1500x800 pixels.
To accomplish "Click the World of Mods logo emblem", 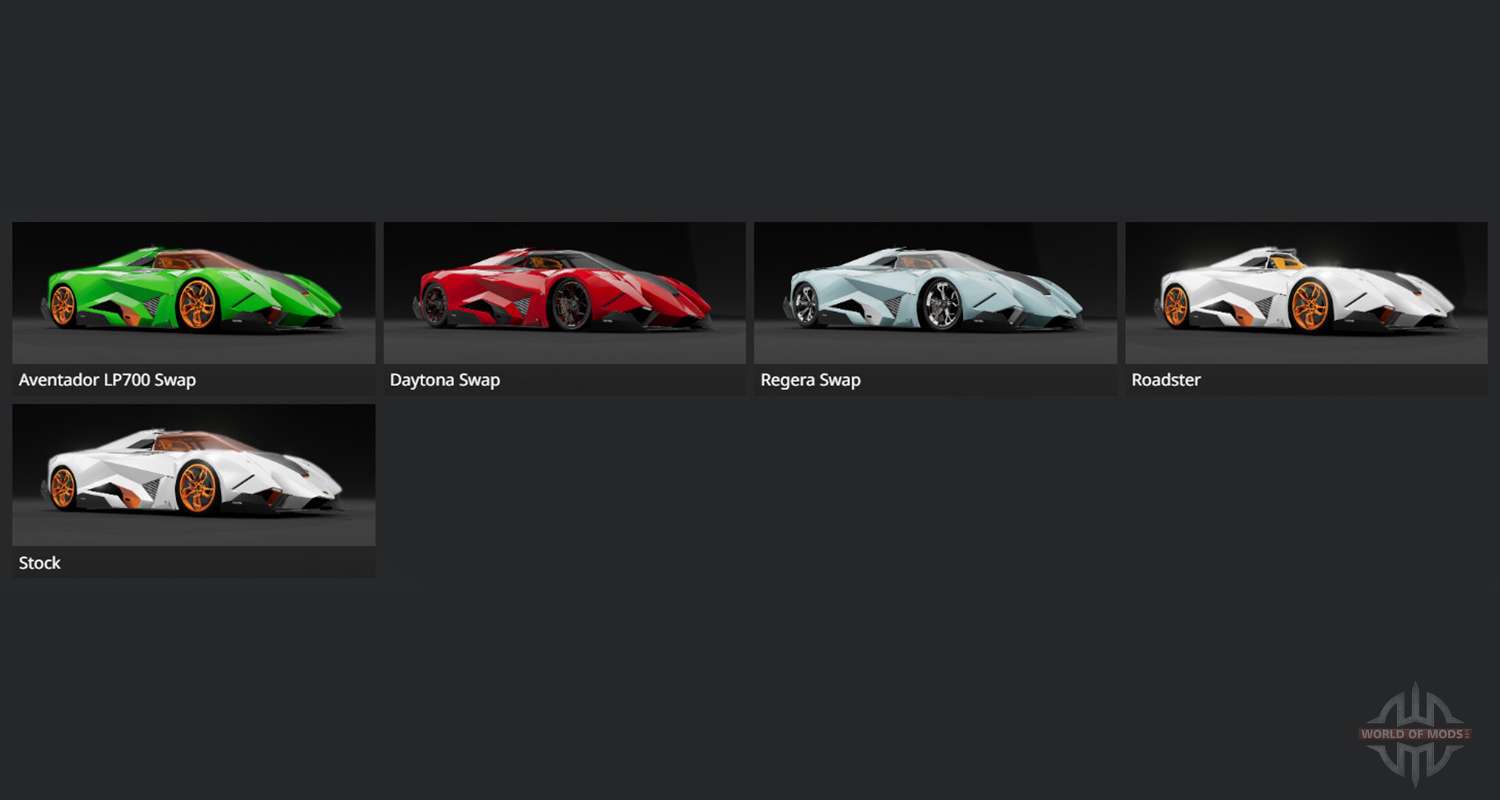I will tap(1415, 734).
